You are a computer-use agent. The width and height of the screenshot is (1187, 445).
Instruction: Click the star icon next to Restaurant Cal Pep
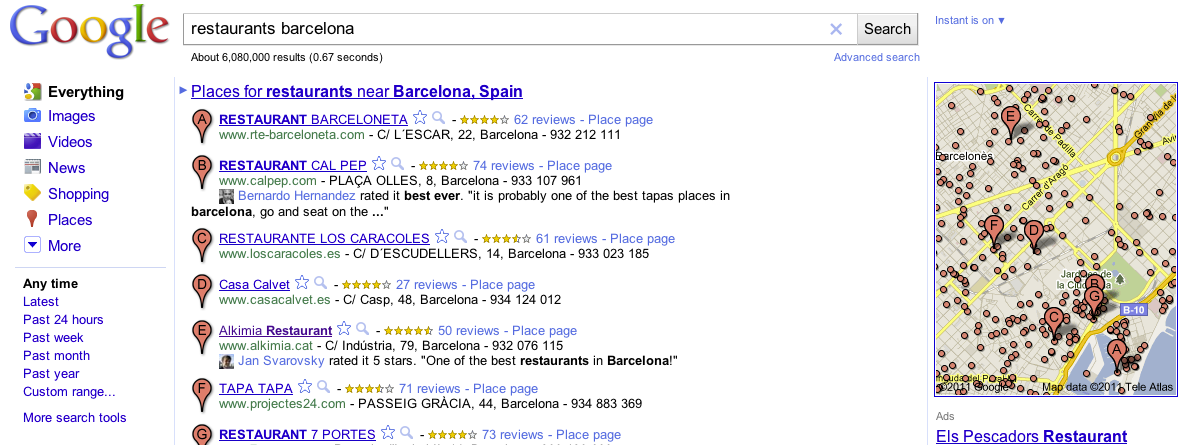tap(379, 164)
